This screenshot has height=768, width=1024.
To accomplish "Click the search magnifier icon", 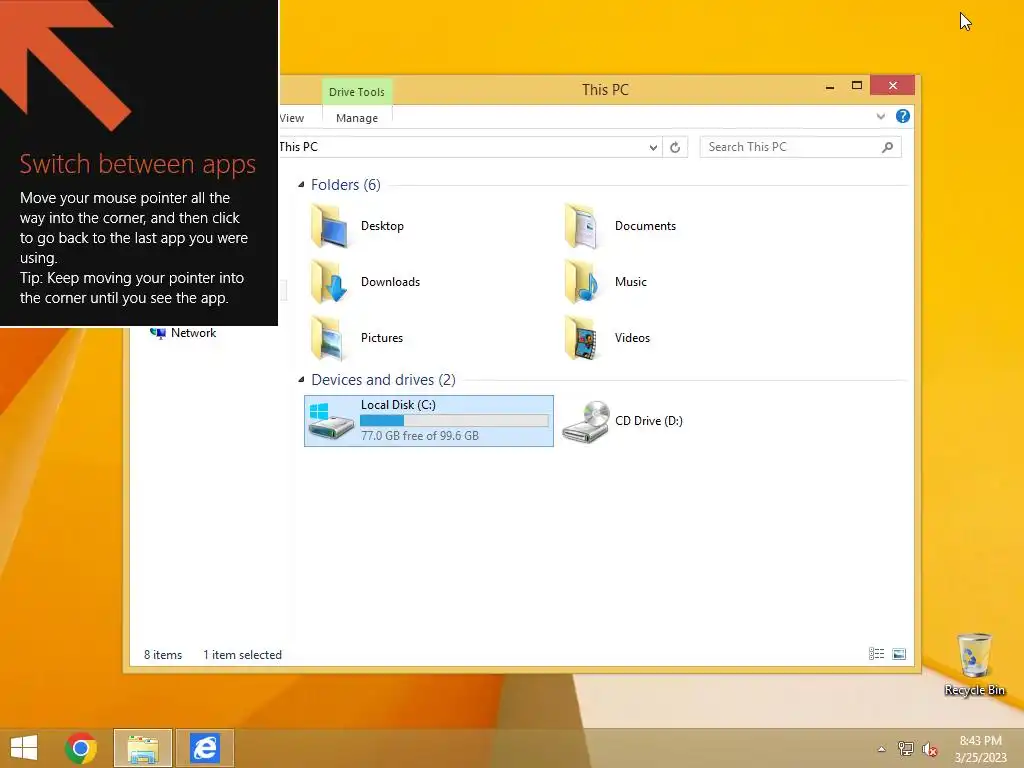I will coord(887,147).
